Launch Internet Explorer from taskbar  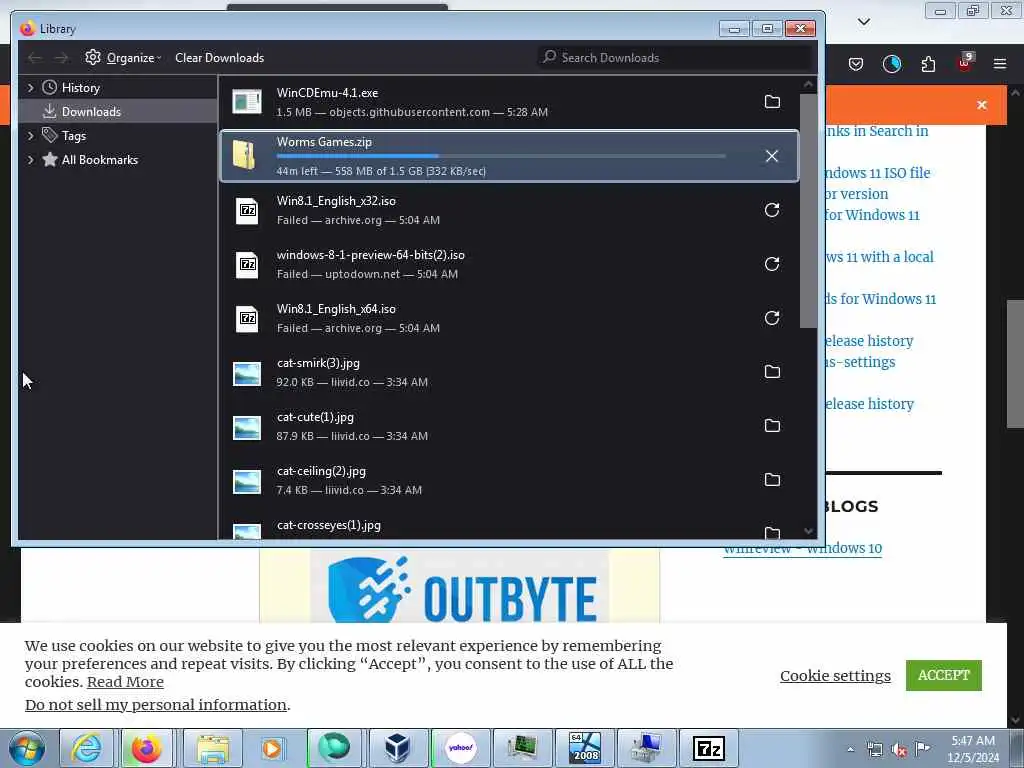87,748
